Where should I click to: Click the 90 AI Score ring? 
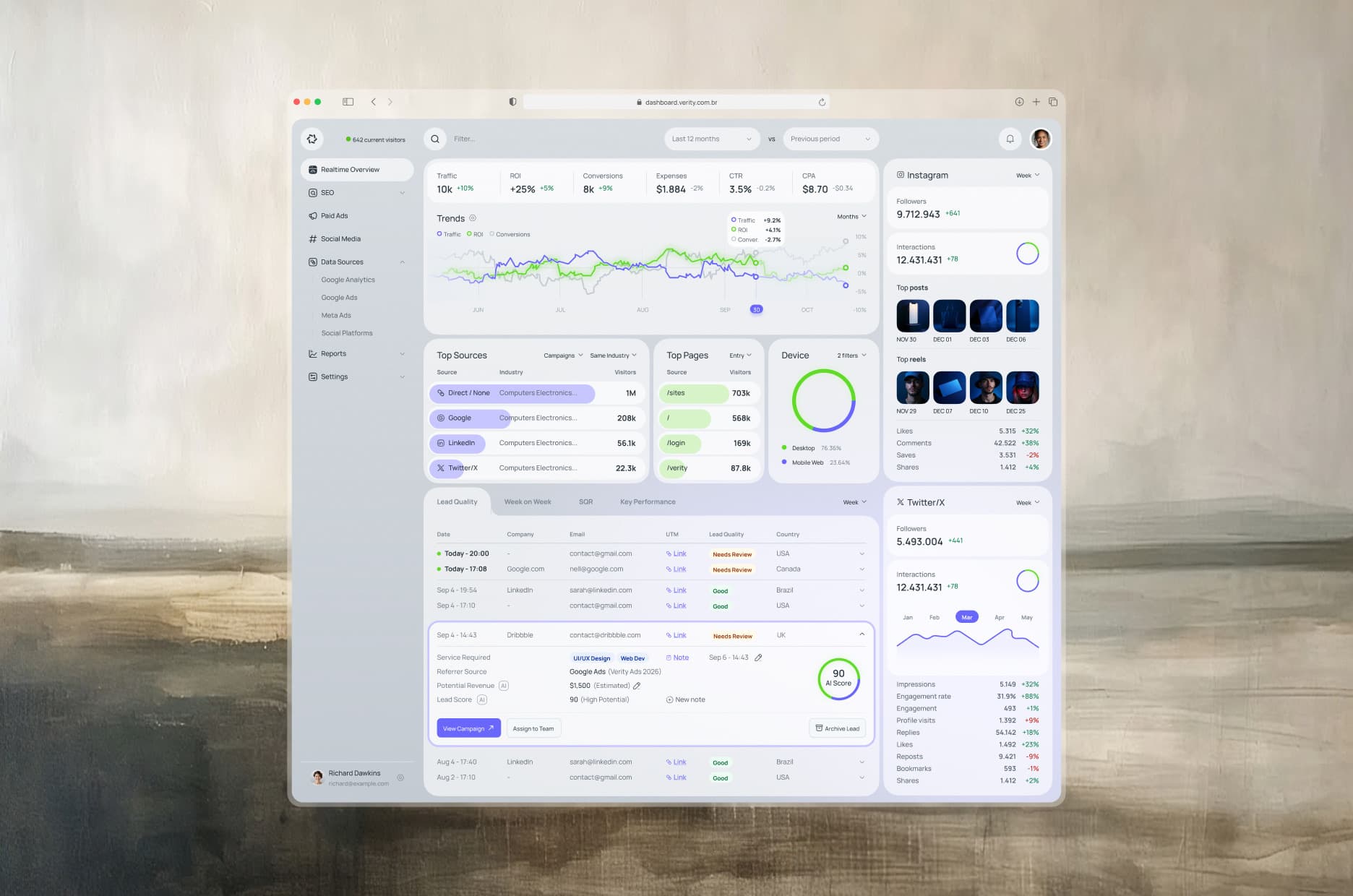(x=838, y=678)
